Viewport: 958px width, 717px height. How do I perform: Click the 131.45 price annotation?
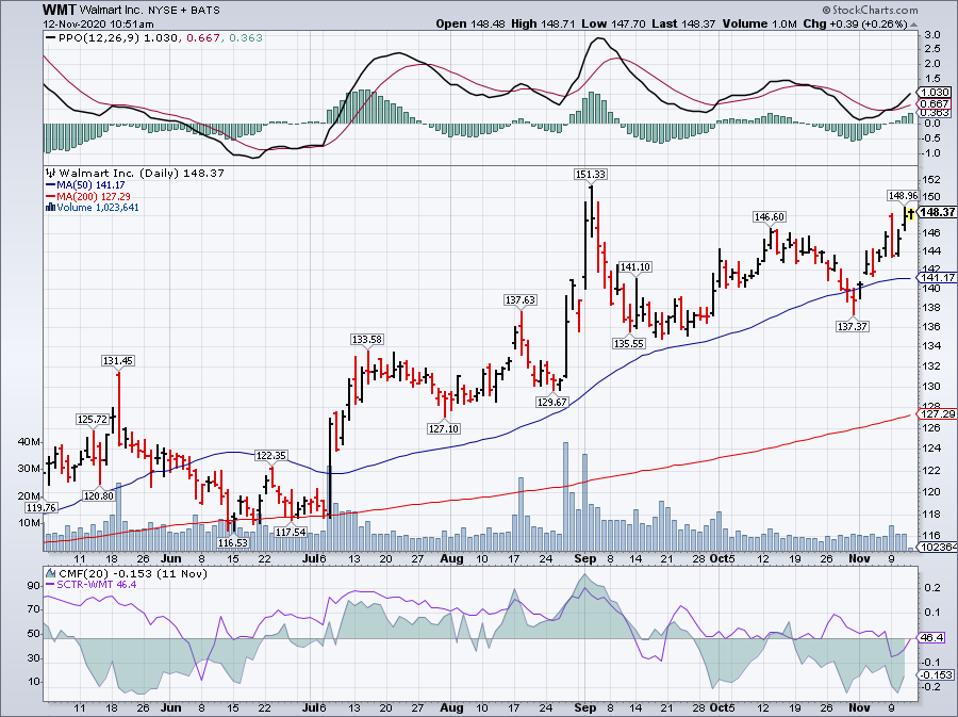[x=118, y=361]
